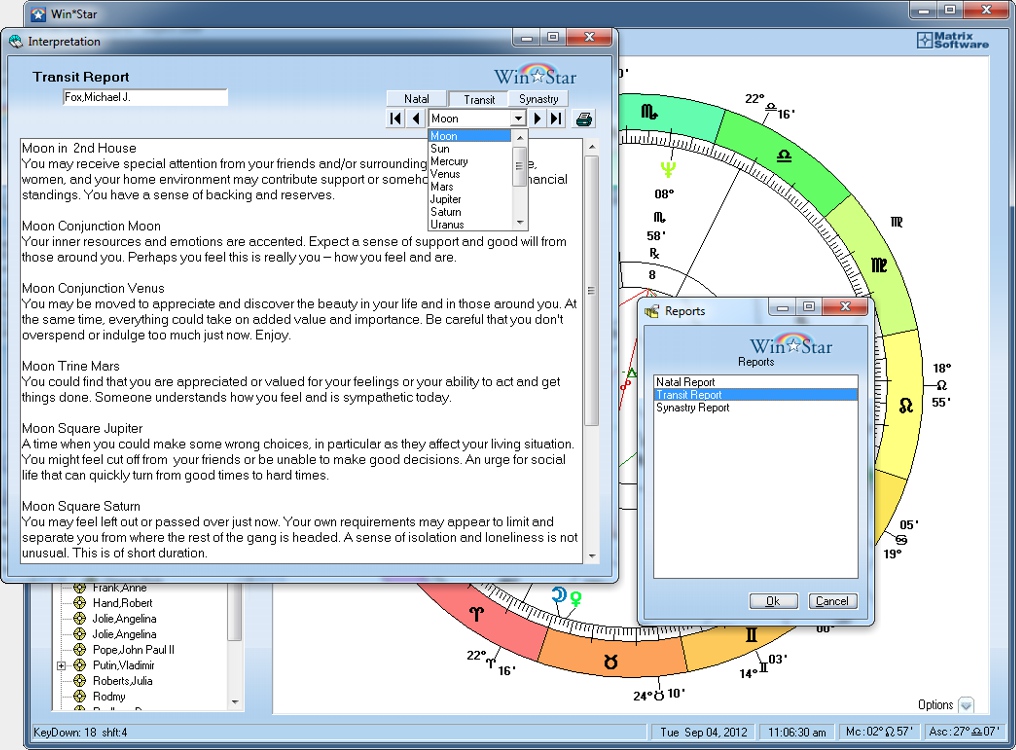1016x750 pixels.
Task: Click the Options label
Action: [x=935, y=705]
